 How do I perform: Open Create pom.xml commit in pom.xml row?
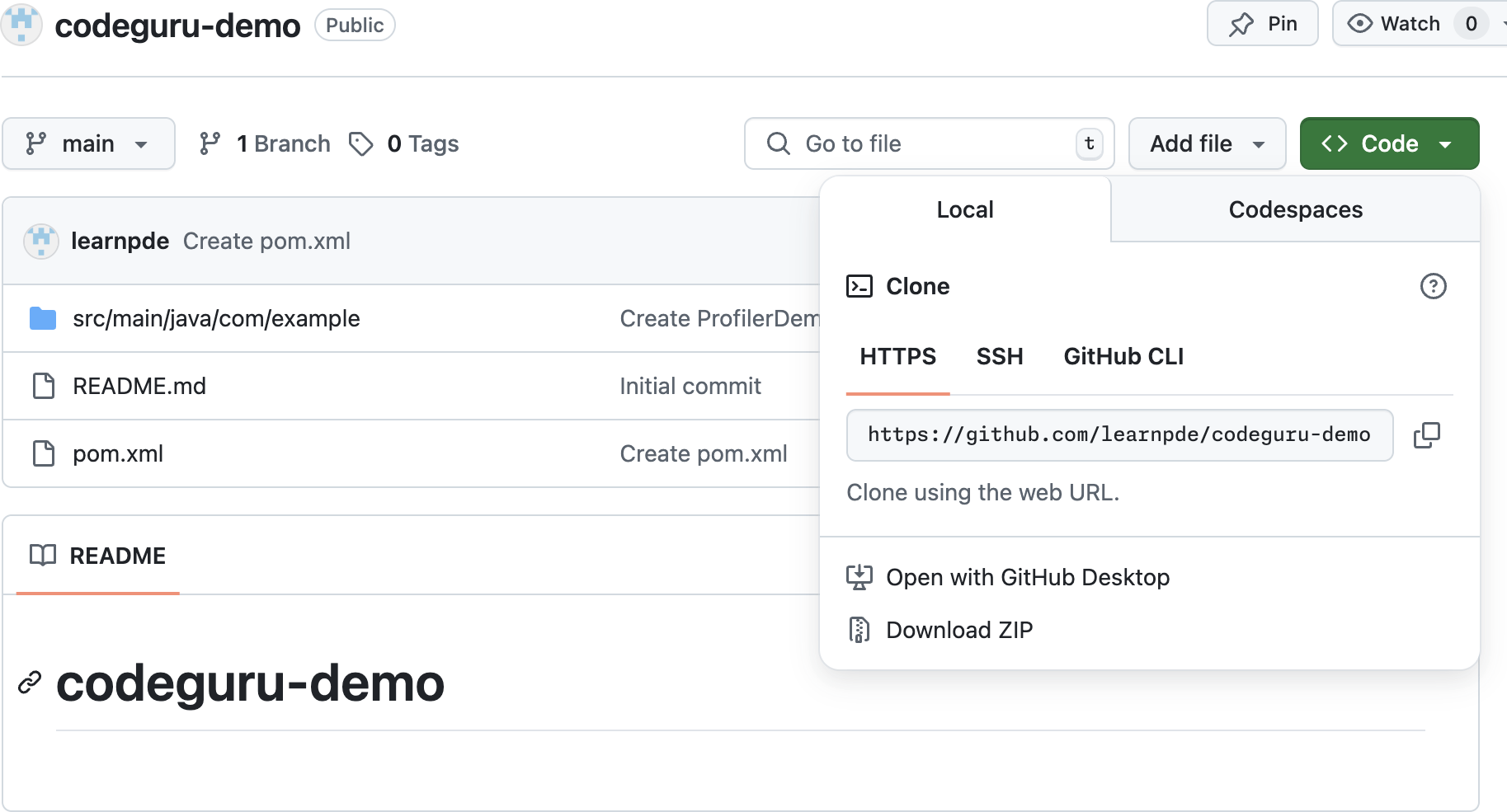704,453
